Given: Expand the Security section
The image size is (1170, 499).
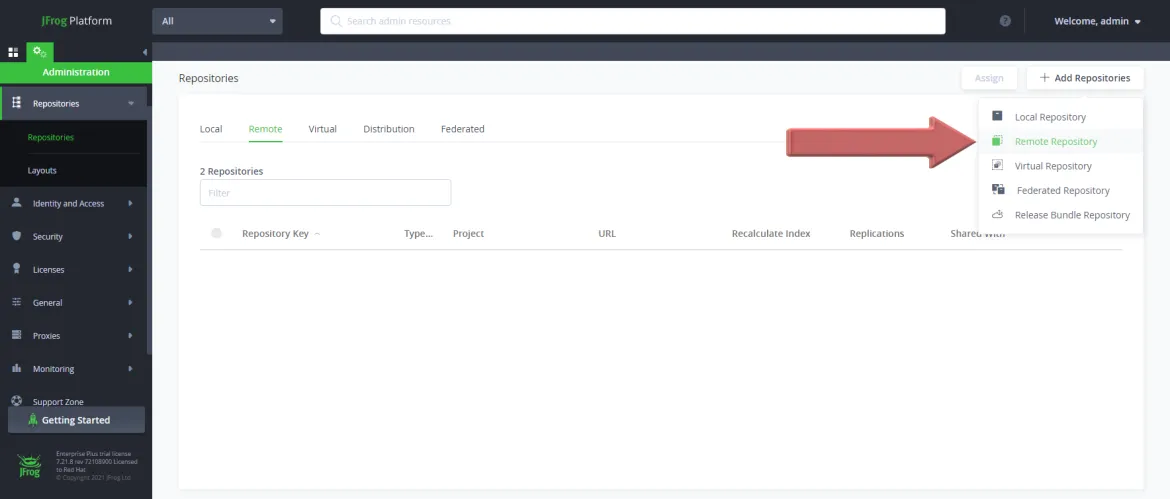Looking at the screenshot, I should coord(73,236).
